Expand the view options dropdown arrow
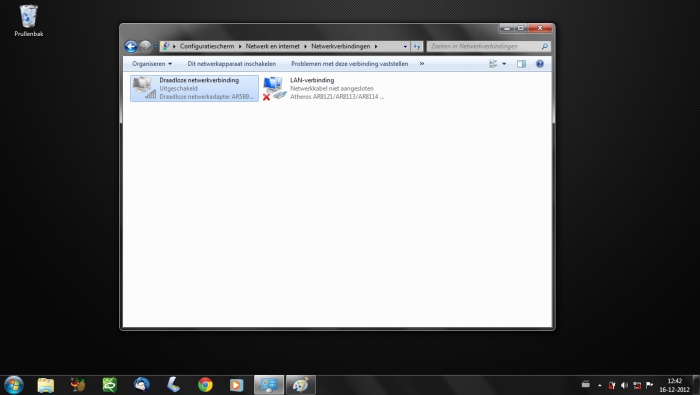The height and width of the screenshot is (395, 700). [x=504, y=64]
